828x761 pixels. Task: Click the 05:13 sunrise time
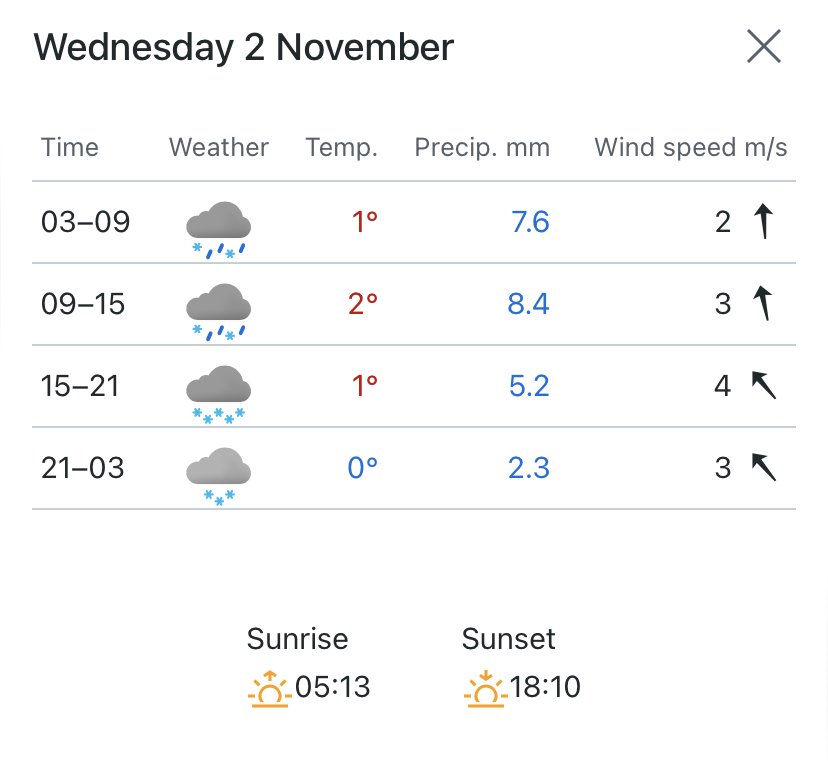[x=333, y=687]
